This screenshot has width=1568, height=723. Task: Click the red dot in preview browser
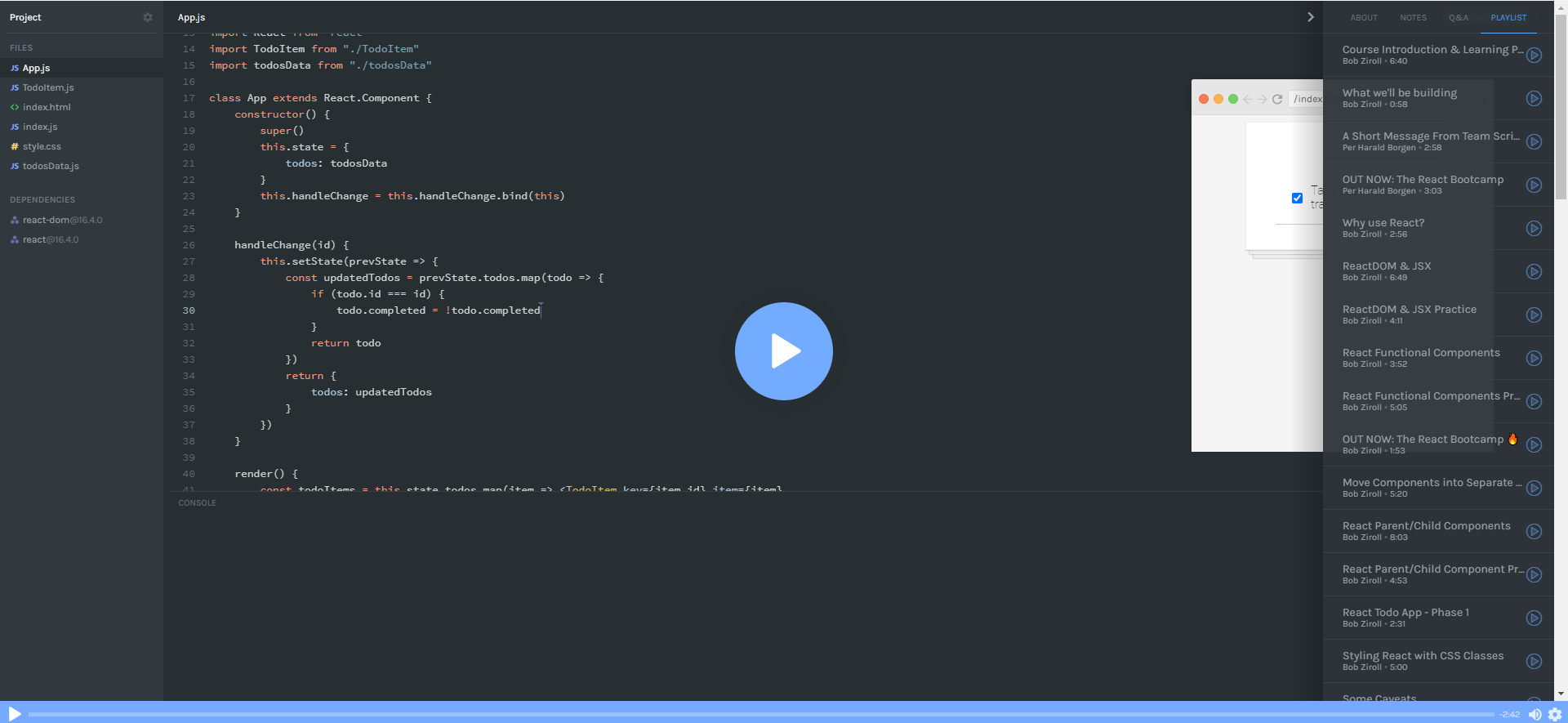[x=1204, y=99]
